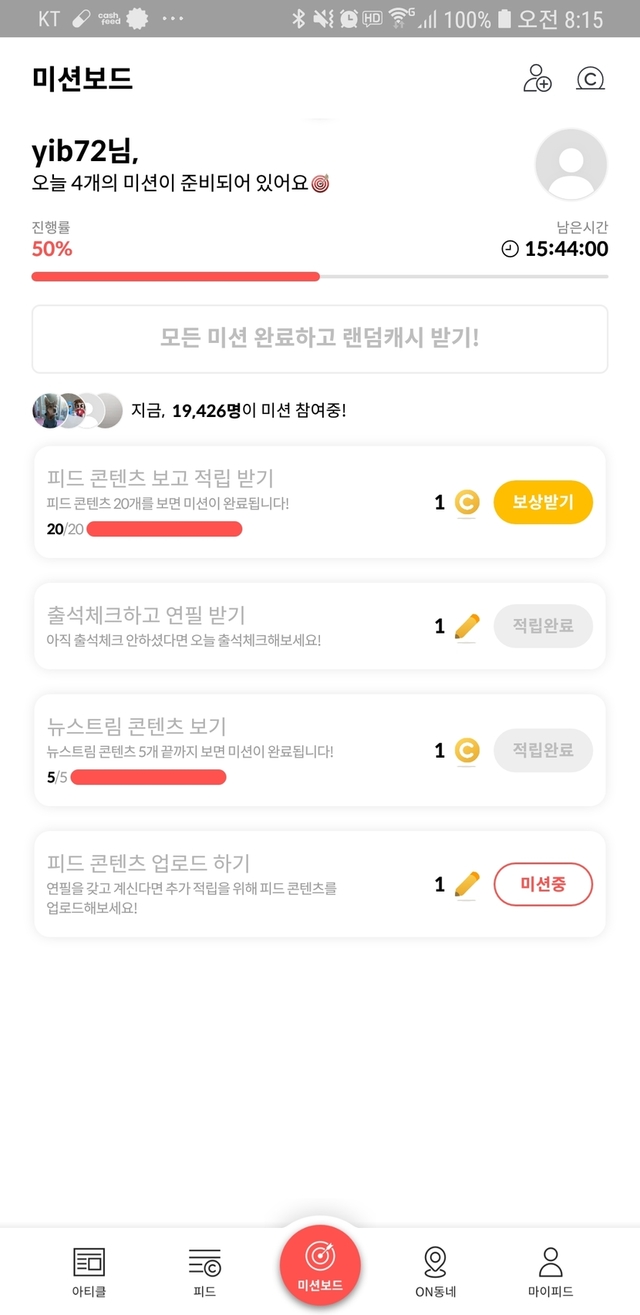Image resolution: width=640 pixels, height=1315 pixels.
Task: Tap the profile avatar picture
Action: pos(571,164)
